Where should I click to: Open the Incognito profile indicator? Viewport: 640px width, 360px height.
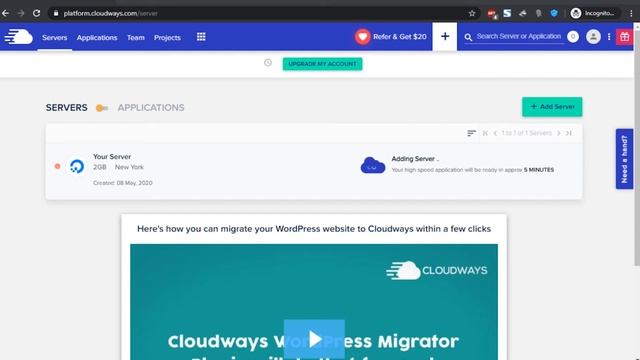pos(594,13)
